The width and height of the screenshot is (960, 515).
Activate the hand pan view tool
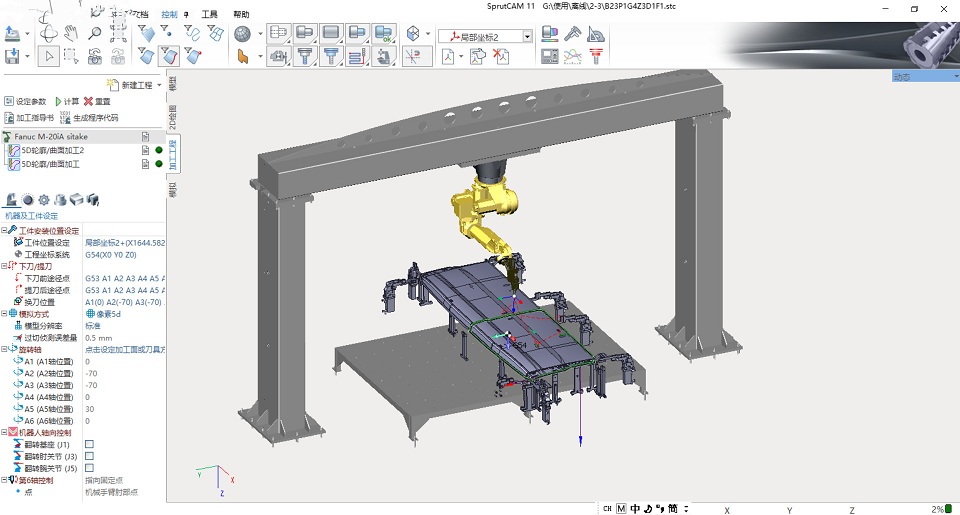pyautogui.click(x=72, y=32)
